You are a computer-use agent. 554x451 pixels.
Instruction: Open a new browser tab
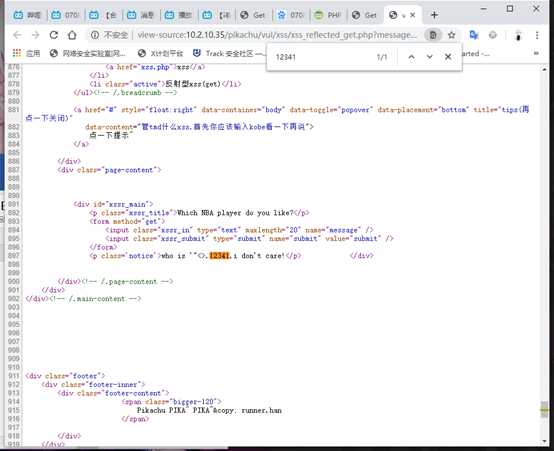434,15
